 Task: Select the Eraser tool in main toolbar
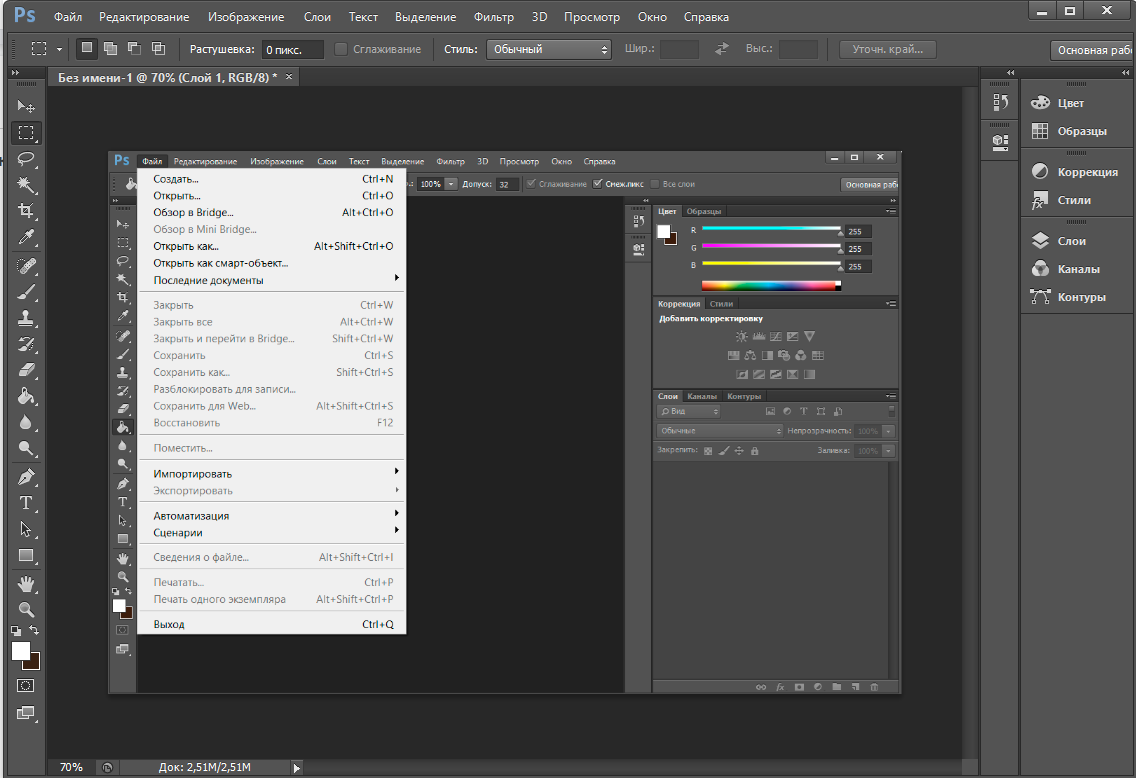point(25,370)
